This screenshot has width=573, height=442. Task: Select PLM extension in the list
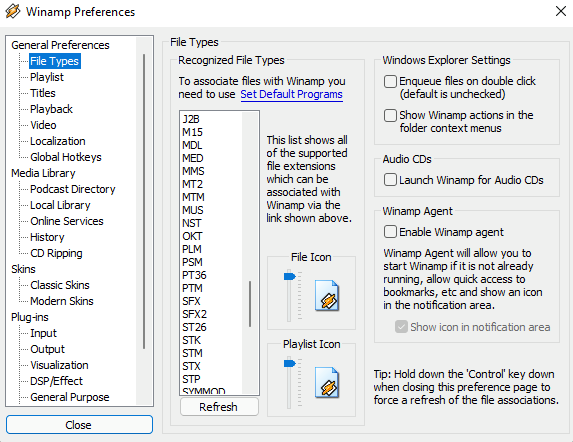tap(192, 249)
